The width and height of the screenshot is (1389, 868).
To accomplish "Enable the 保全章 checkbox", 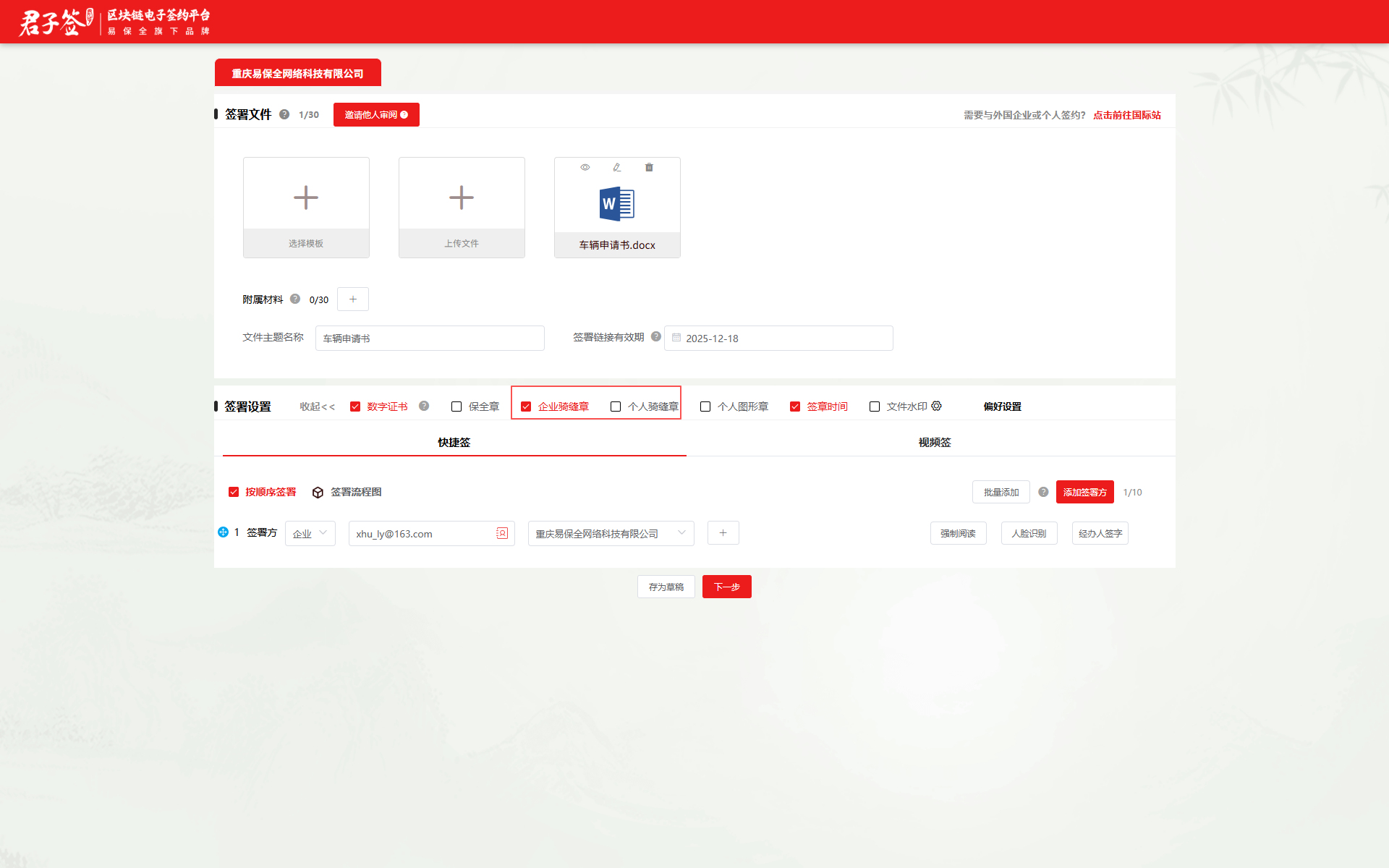I will (456, 407).
